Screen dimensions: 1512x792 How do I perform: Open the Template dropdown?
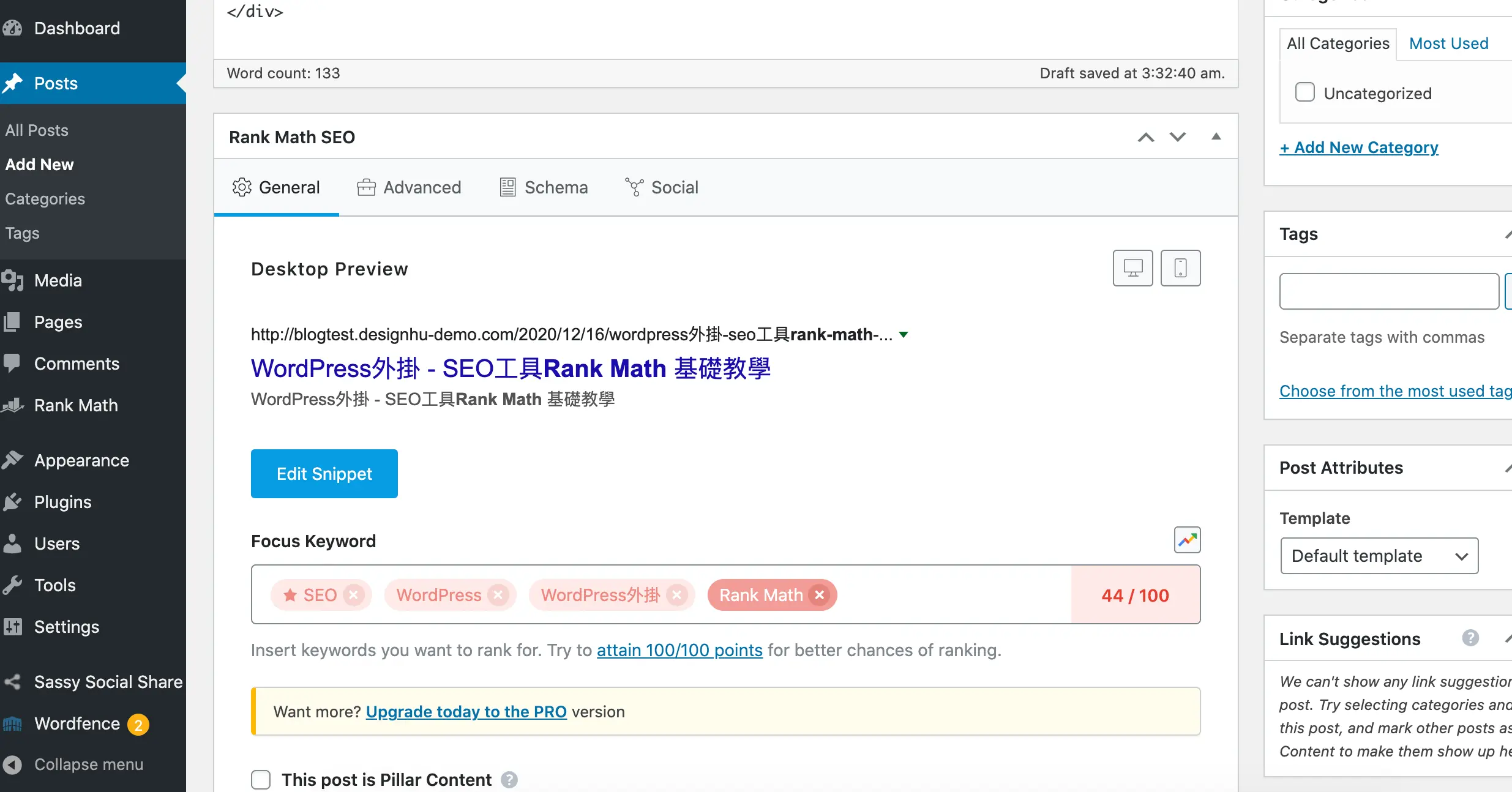click(x=1379, y=556)
